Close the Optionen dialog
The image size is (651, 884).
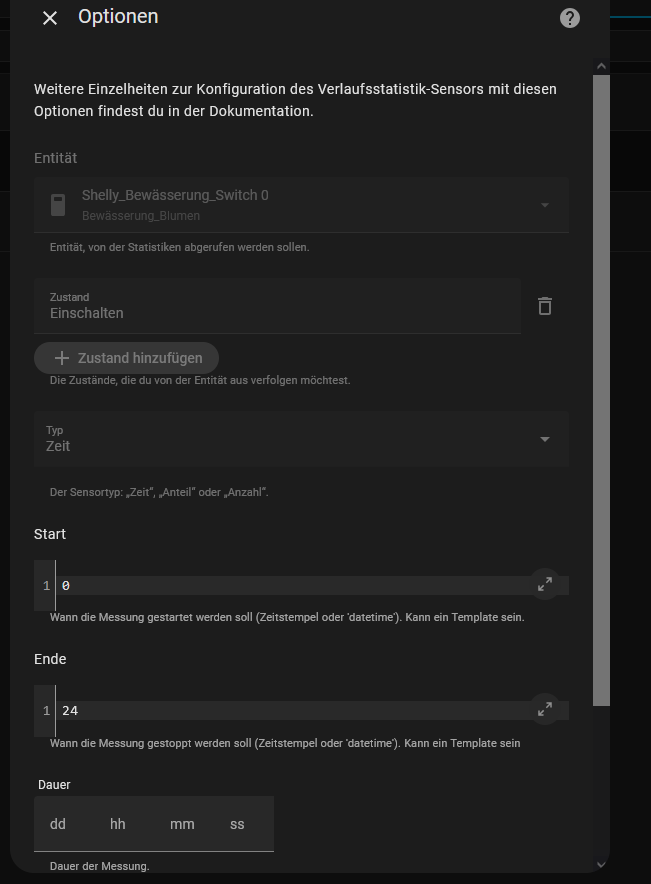[50, 18]
